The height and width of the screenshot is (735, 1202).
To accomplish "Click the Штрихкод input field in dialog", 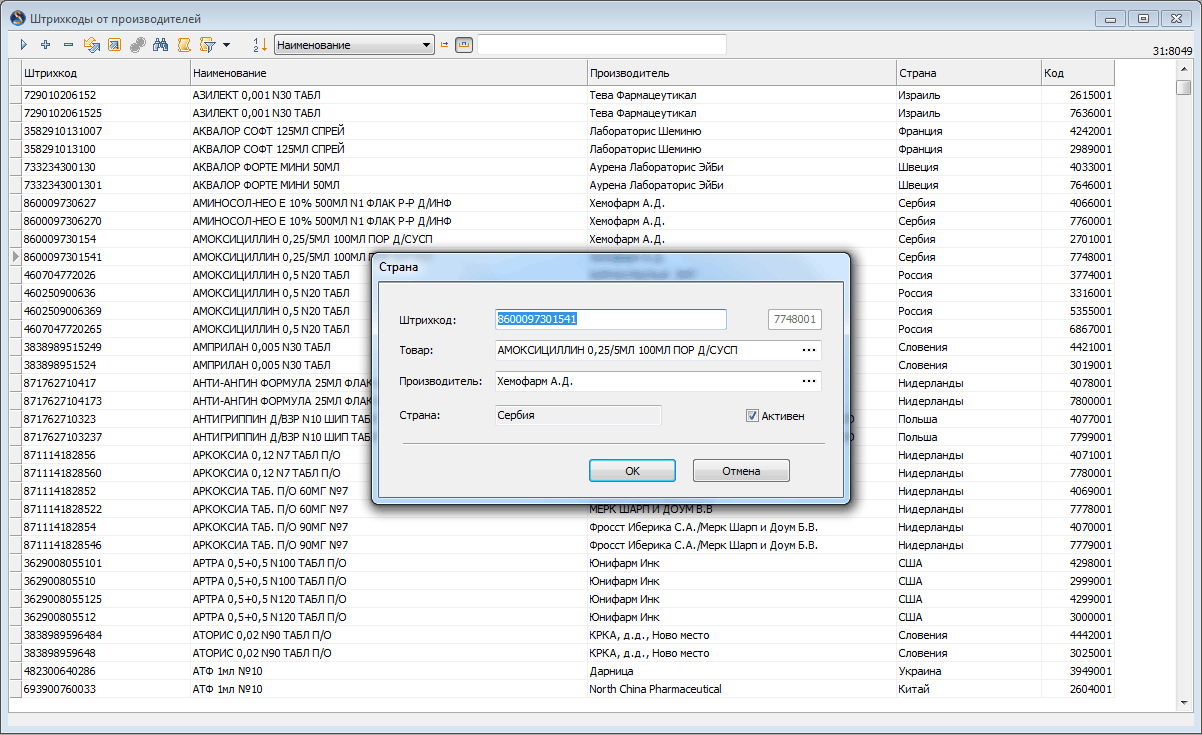I will tap(610, 319).
